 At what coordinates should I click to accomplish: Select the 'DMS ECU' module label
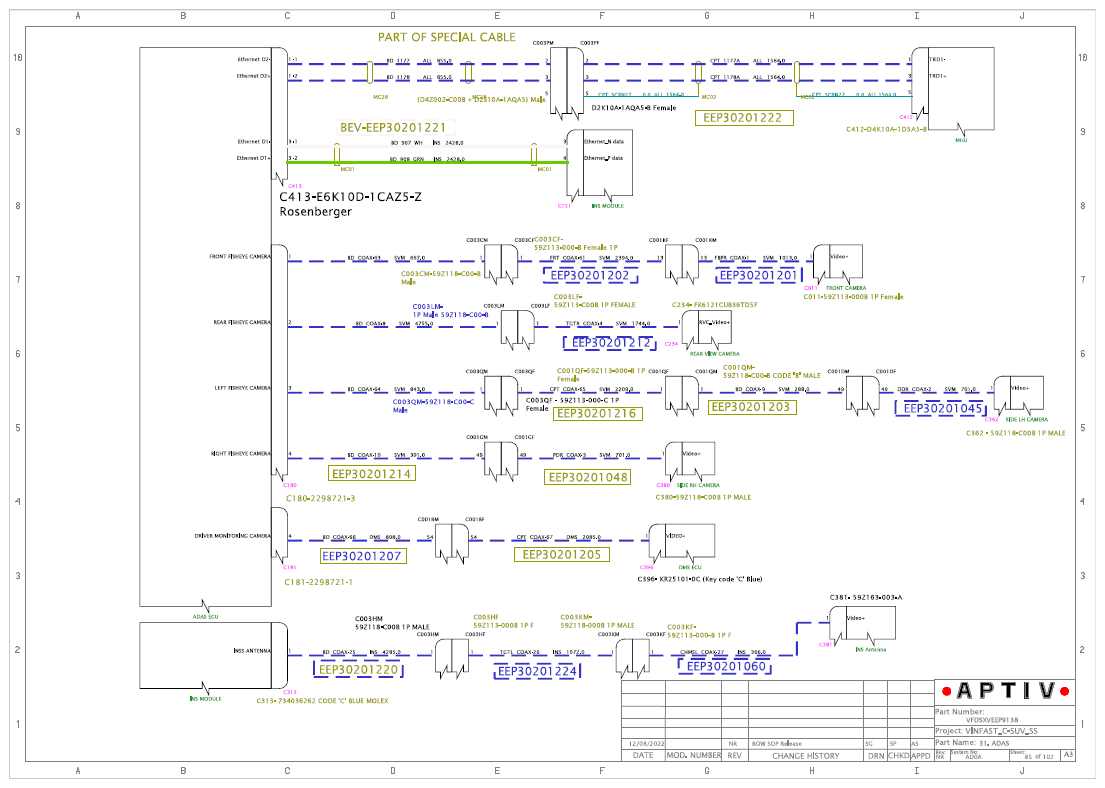[690, 567]
